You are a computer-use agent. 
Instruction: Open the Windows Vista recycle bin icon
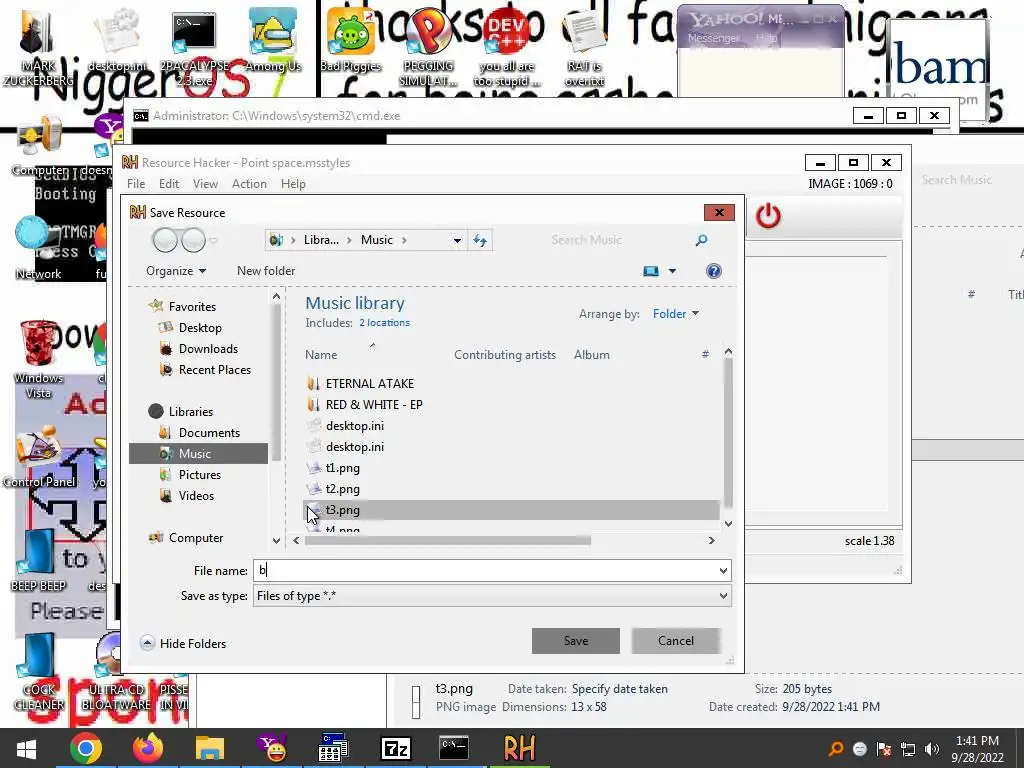[38, 359]
